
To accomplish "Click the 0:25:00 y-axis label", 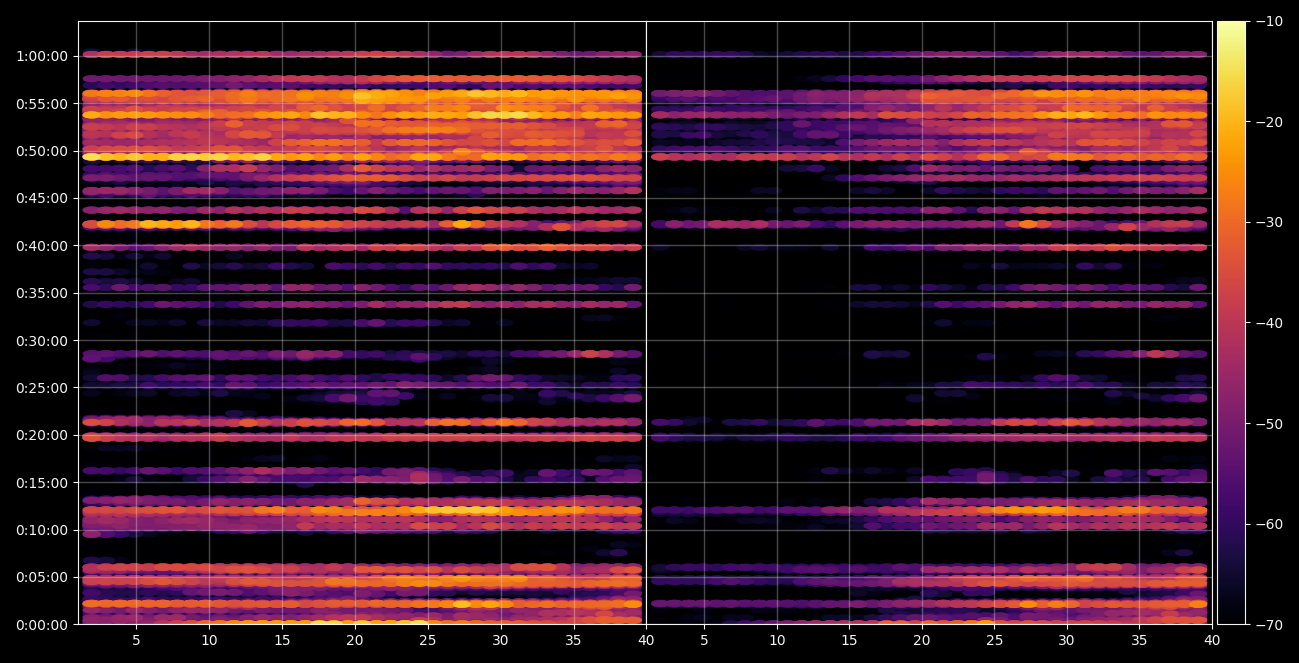I will [41, 387].
